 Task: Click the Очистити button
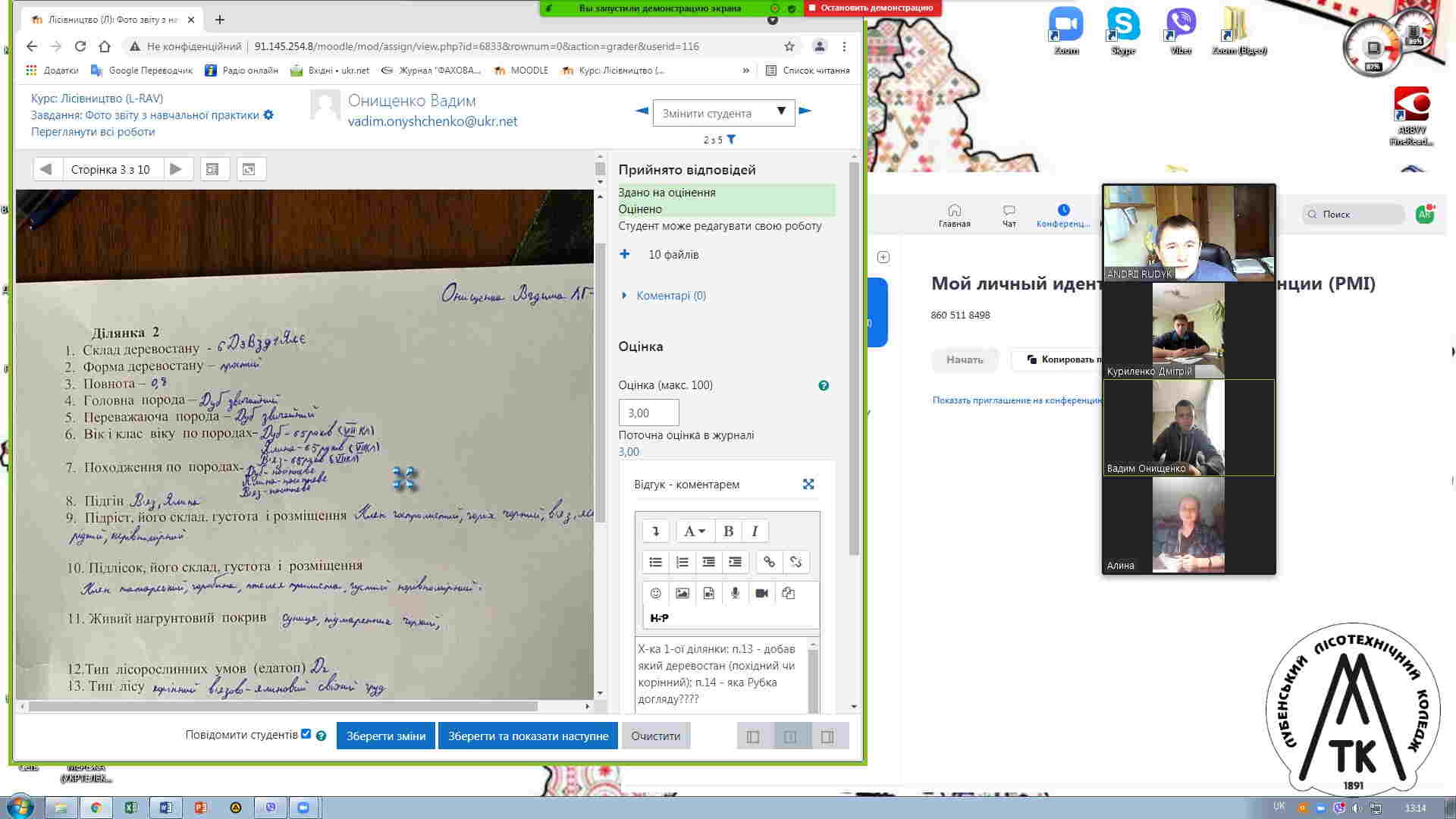click(x=656, y=736)
